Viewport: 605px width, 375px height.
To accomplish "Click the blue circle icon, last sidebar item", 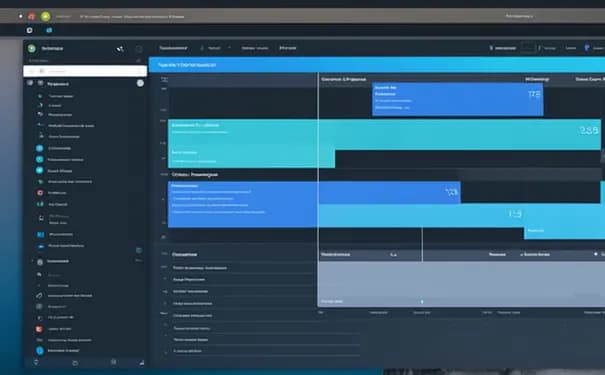I will 40,350.
